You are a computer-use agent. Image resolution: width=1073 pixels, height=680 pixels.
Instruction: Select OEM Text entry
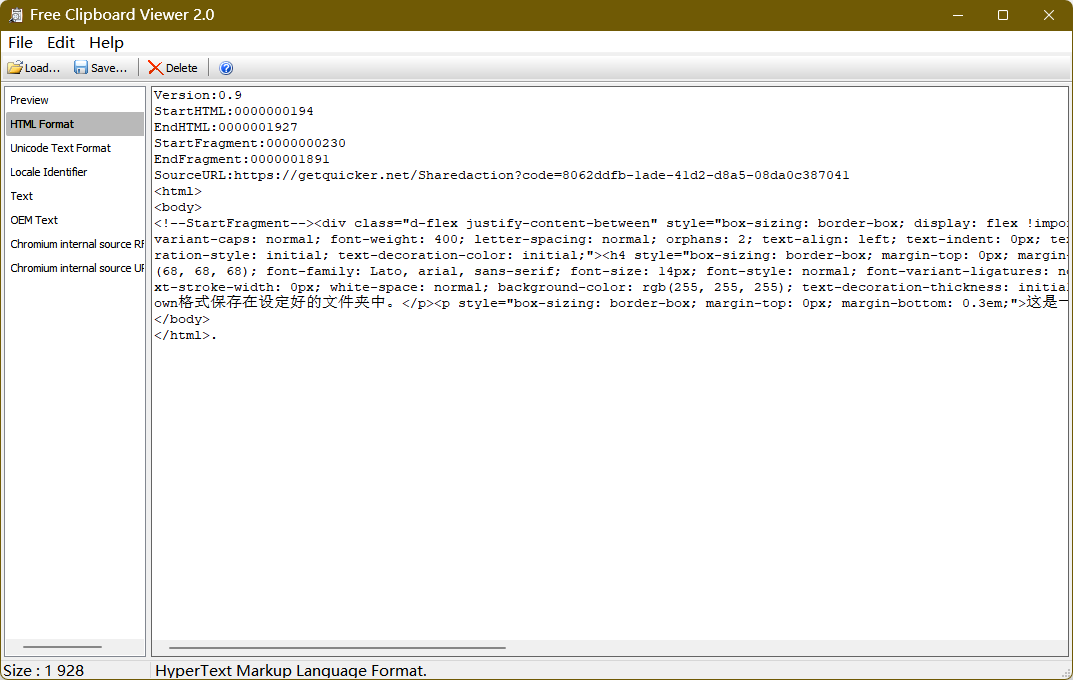tap(75, 220)
